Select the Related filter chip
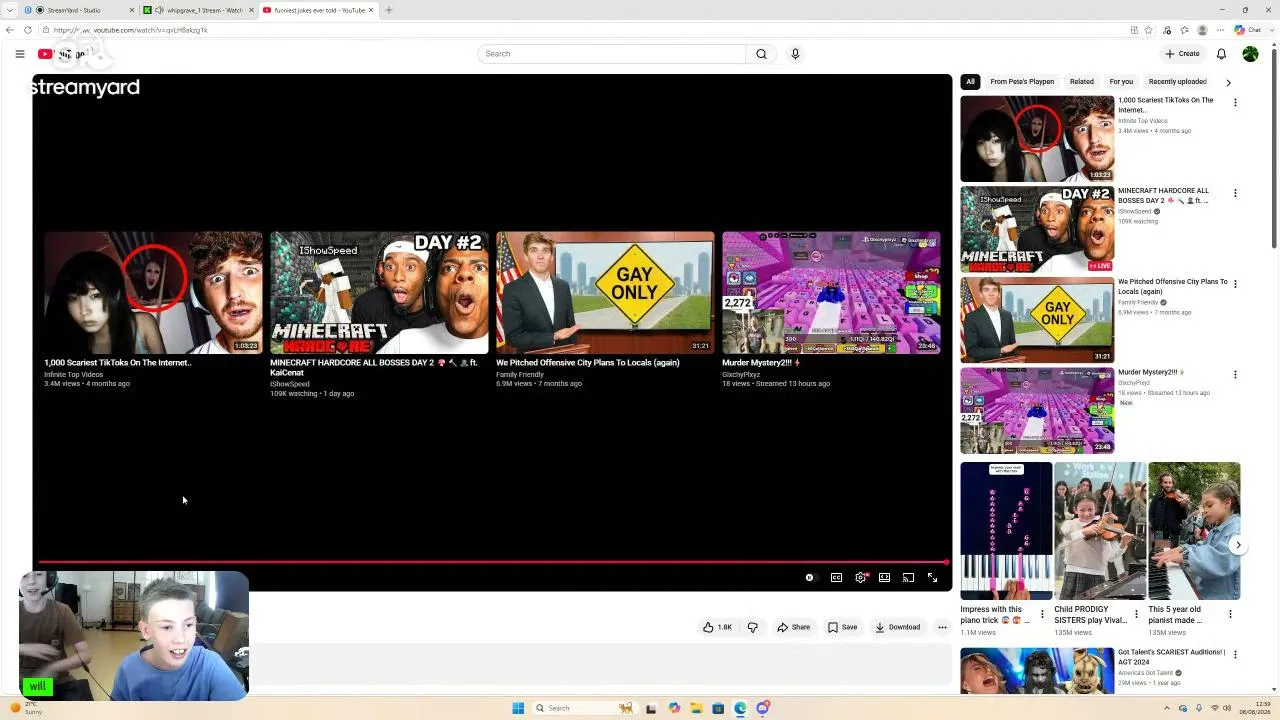This screenshot has height=720, width=1280. (1082, 82)
